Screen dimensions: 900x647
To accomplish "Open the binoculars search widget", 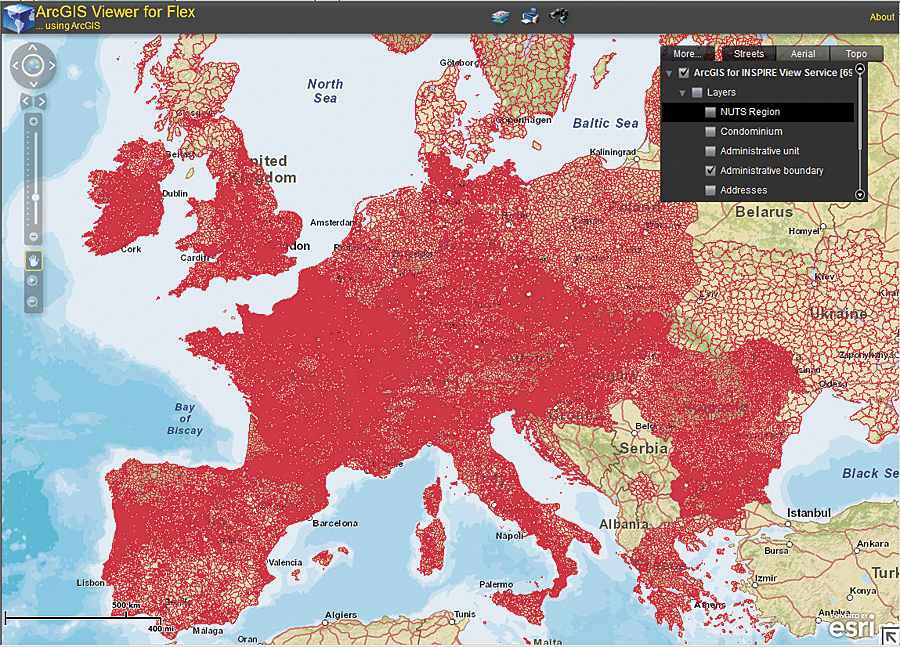I will coord(558,16).
